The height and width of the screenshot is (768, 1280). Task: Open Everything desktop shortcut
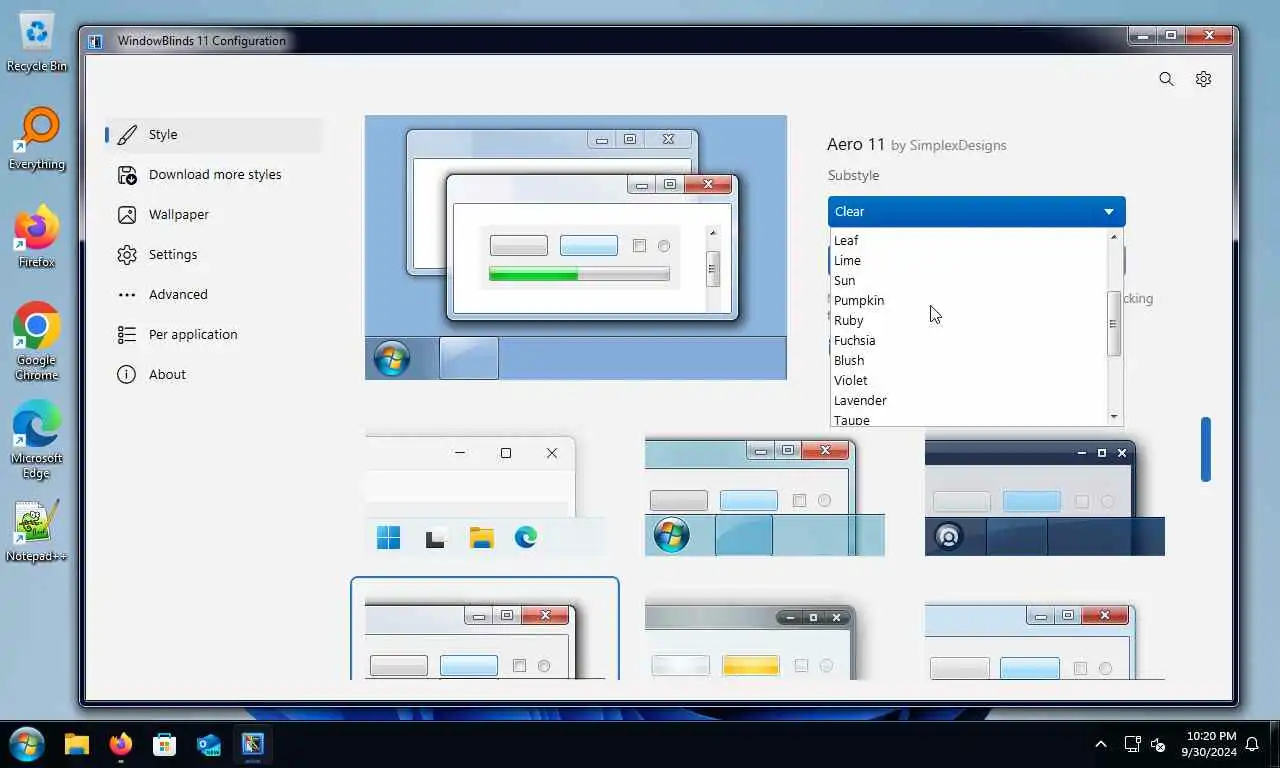coord(37,139)
